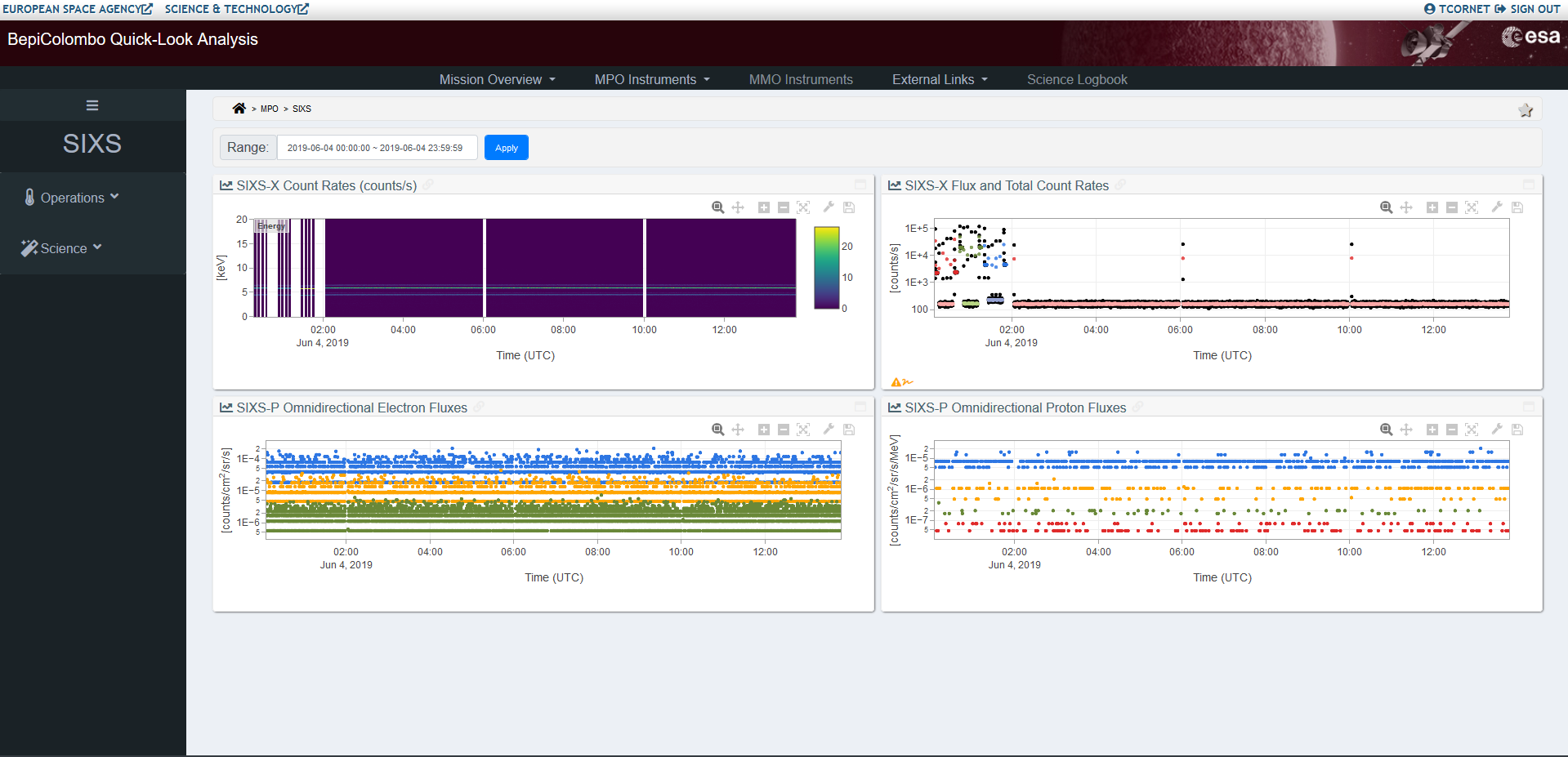Maximize the SIXS-X Flux and Total Count Rates panel
1568x757 pixels.
coord(1529,185)
